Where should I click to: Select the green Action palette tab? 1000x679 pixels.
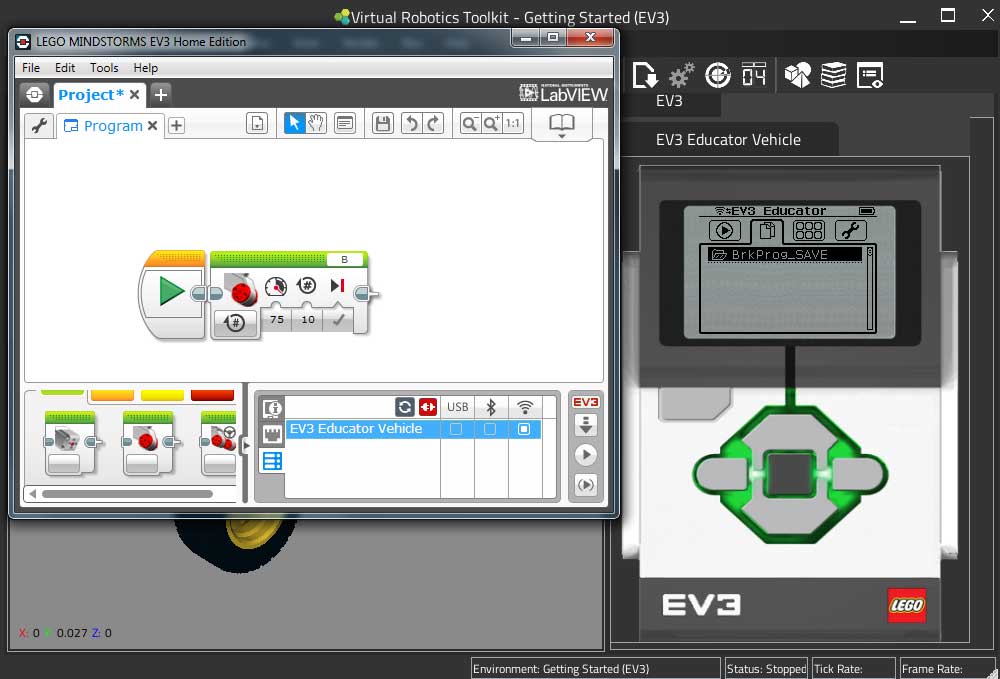coord(62,392)
